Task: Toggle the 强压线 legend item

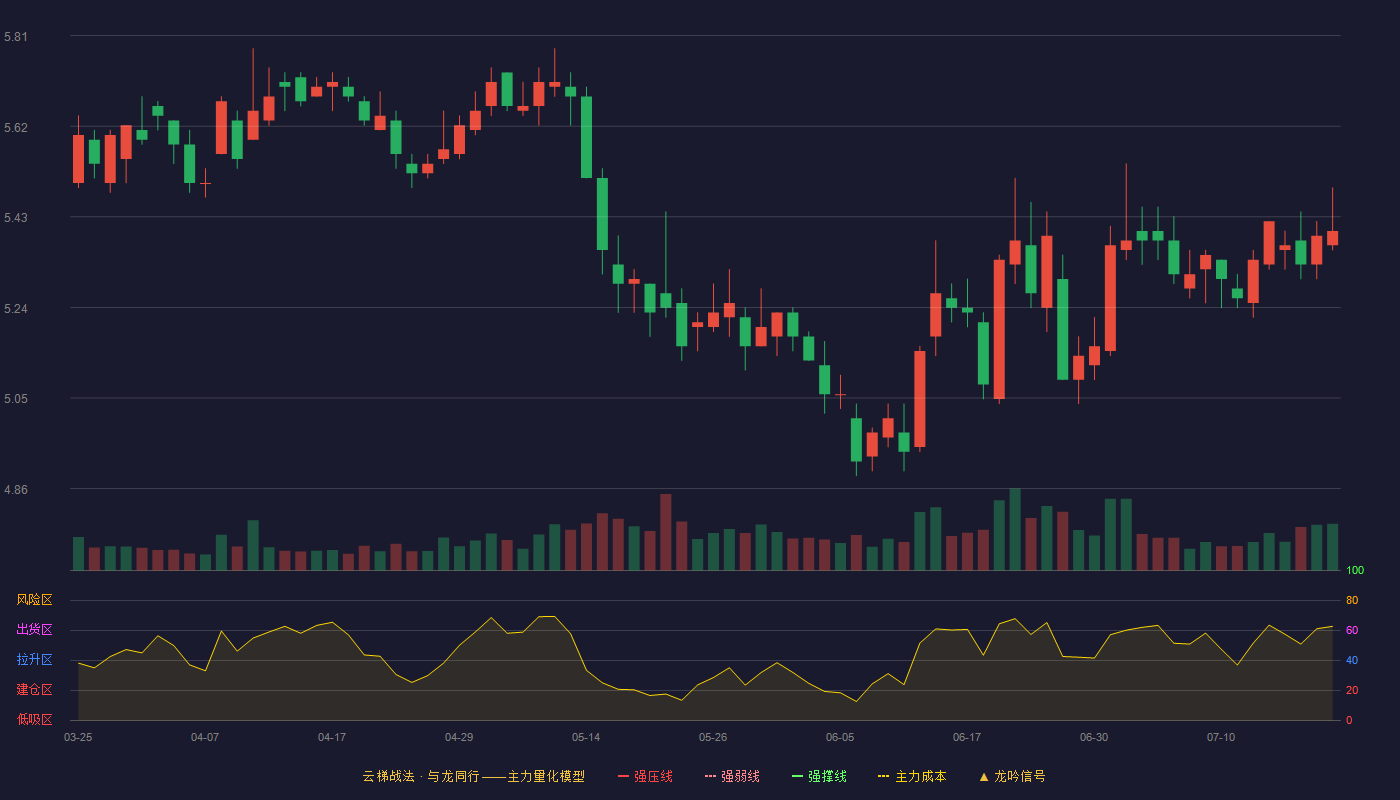Action: (645, 776)
